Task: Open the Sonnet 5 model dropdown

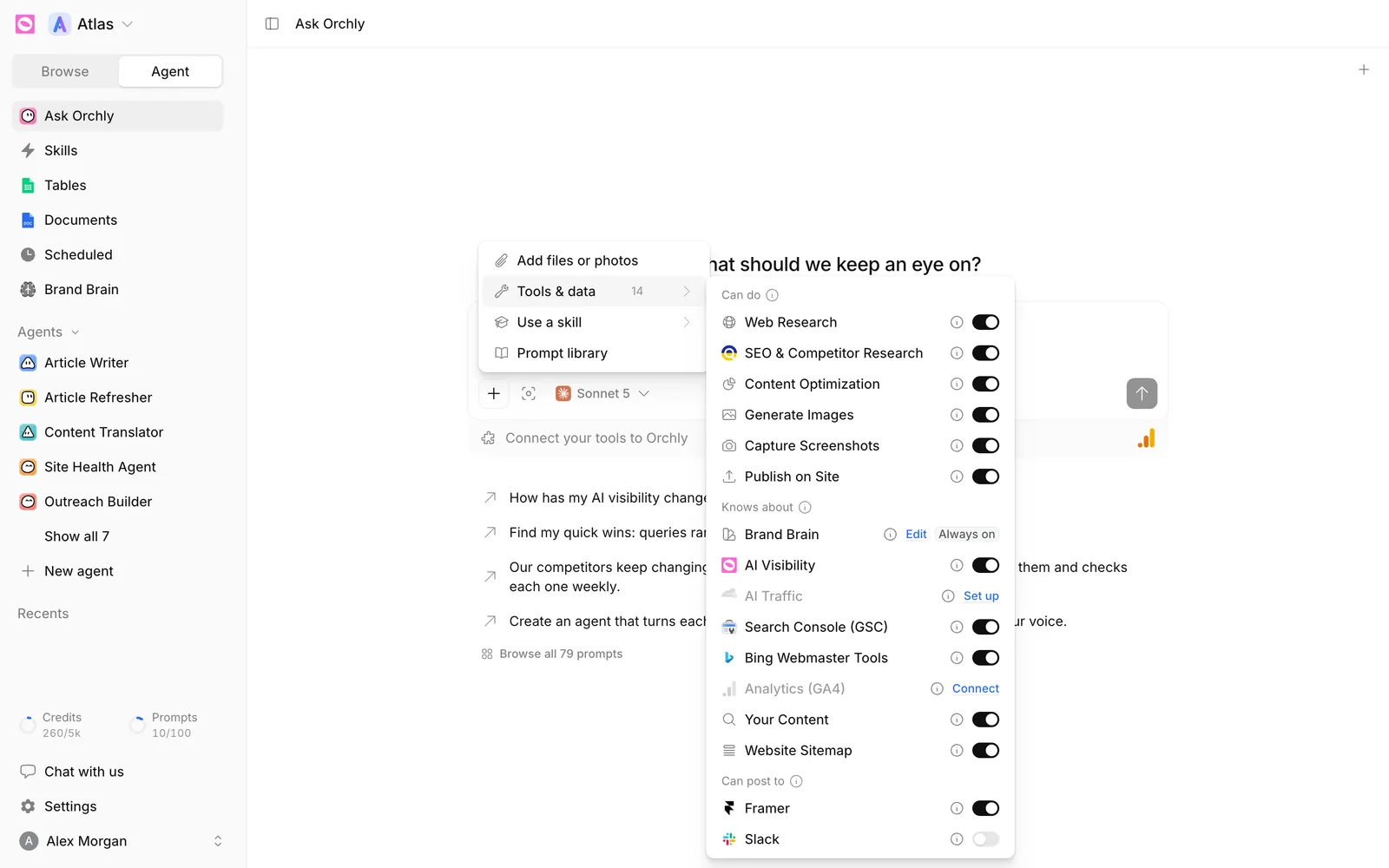Action: (602, 393)
